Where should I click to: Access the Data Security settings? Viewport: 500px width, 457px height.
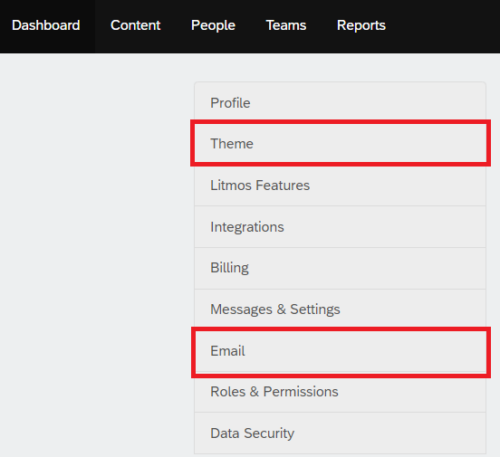tap(340, 433)
